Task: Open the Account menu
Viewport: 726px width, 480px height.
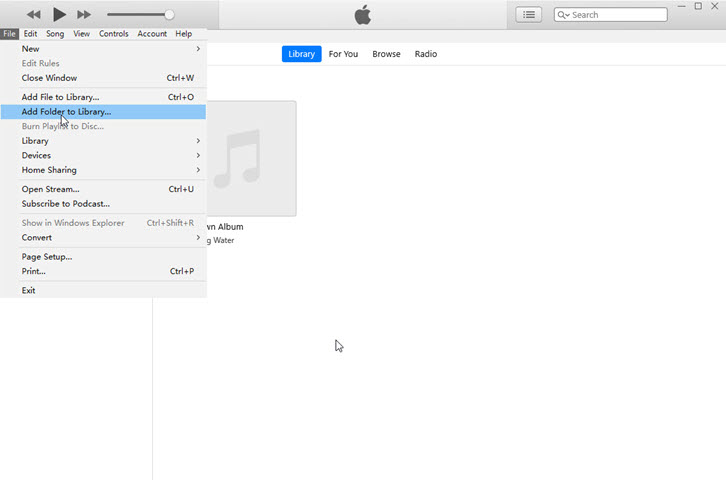Action: [x=152, y=34]
